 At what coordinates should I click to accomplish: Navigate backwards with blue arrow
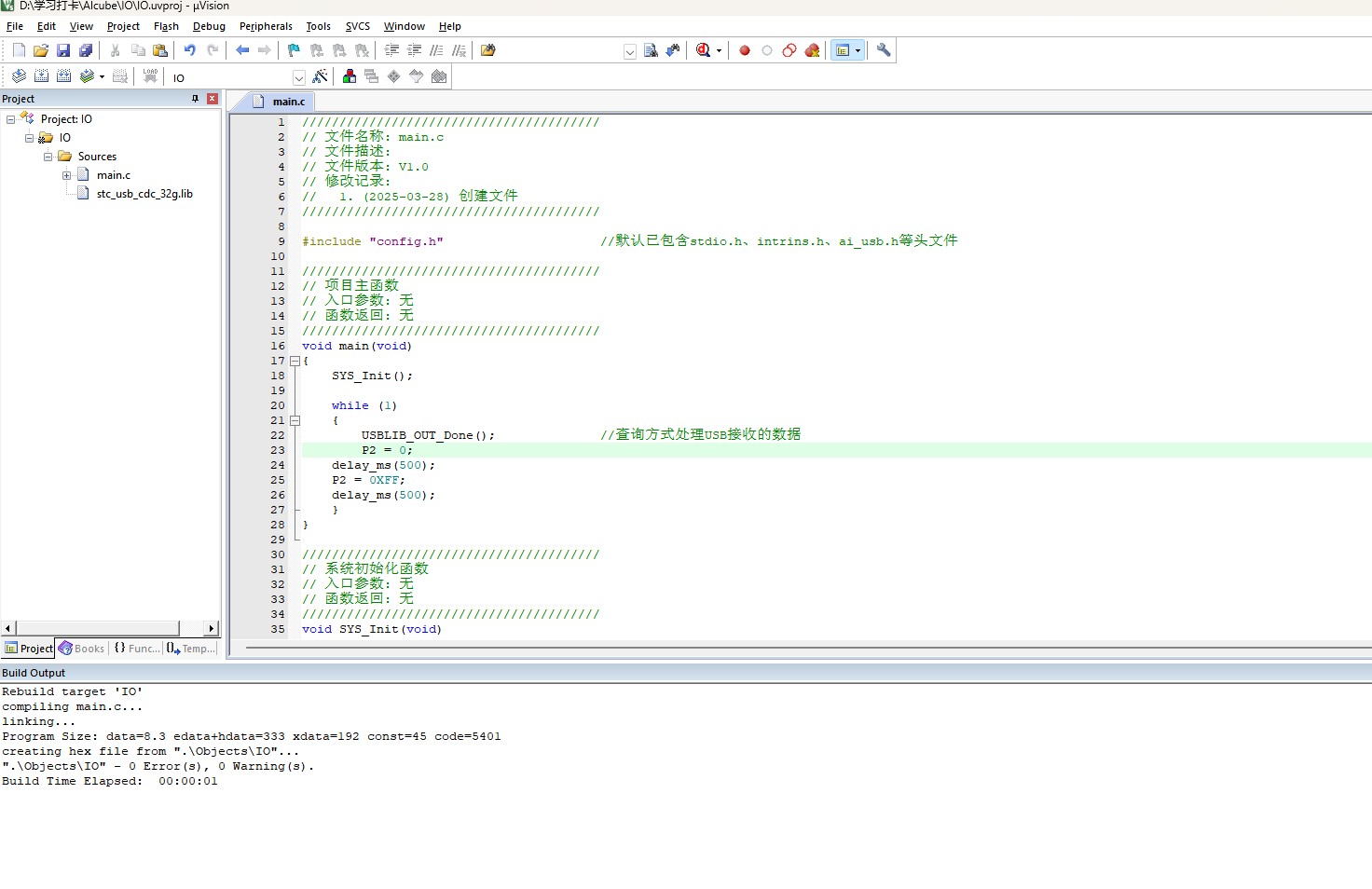click(x=242, y=50)
